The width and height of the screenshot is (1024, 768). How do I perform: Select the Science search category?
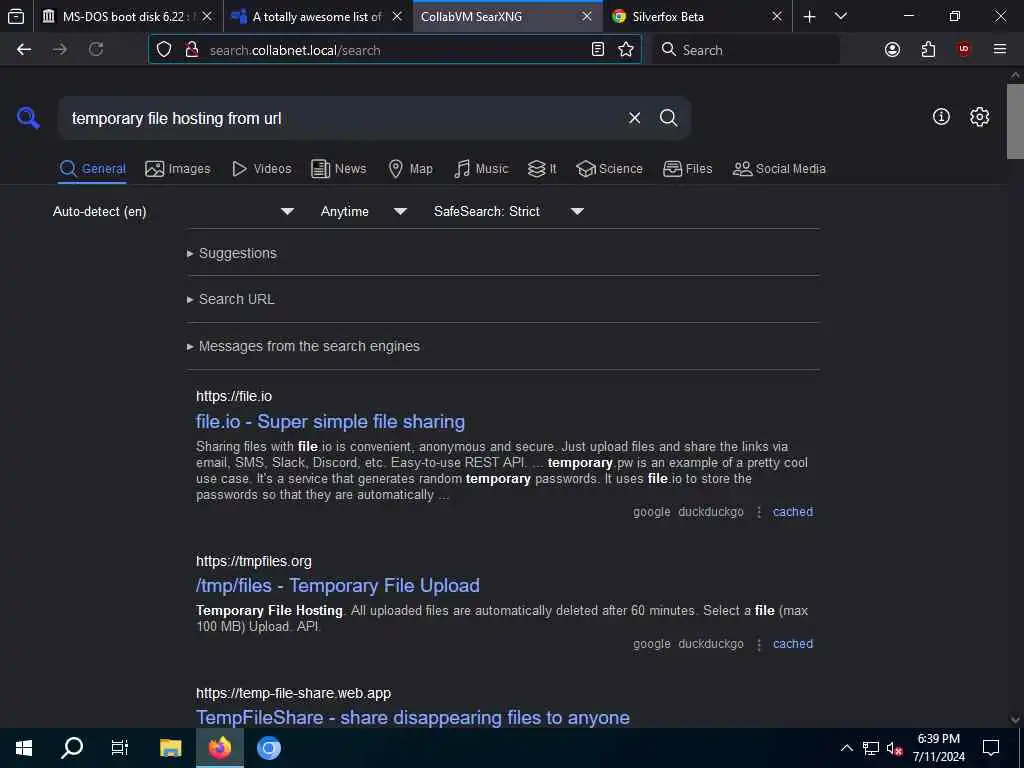coord(609,168)
